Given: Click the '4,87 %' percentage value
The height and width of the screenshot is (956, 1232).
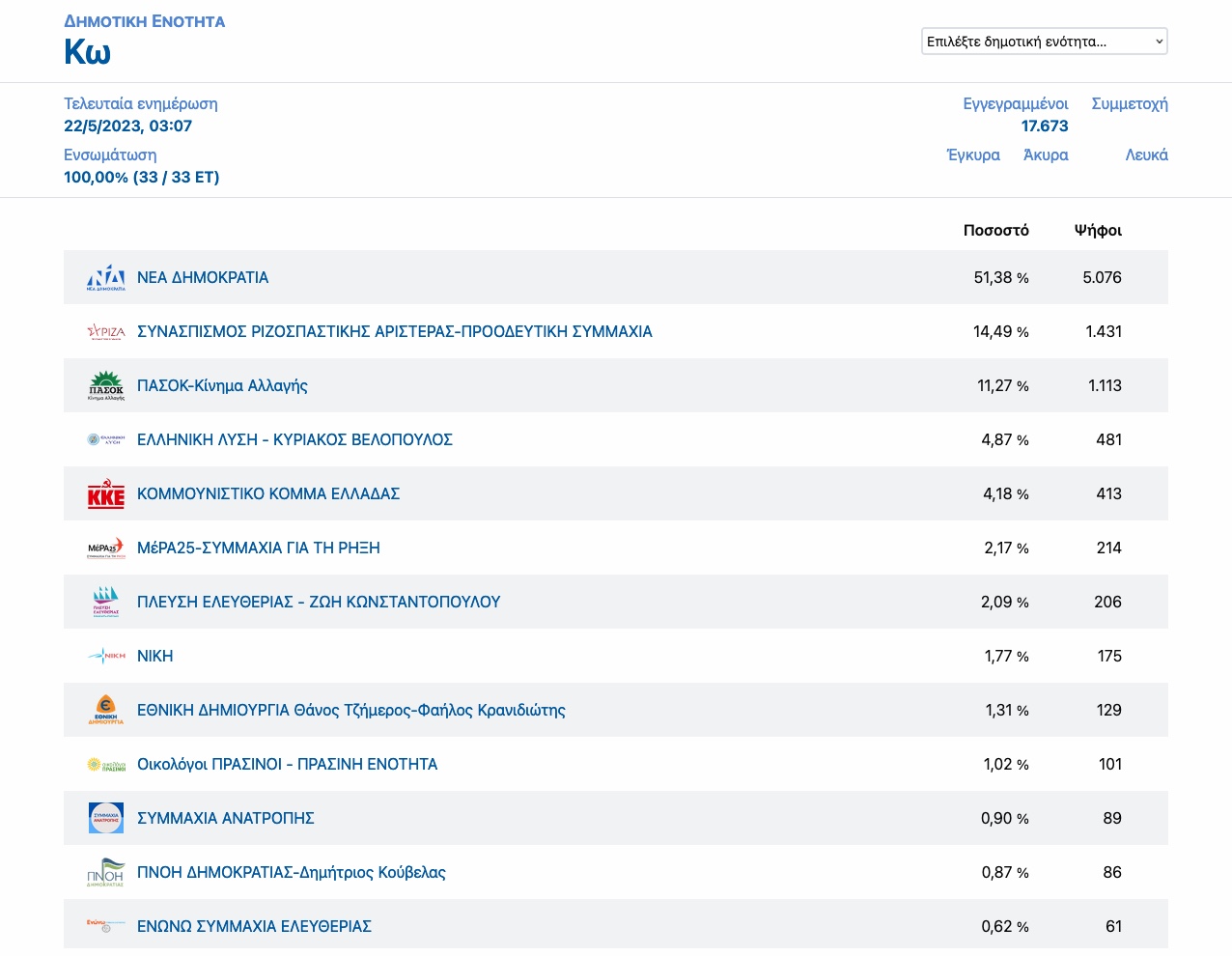Looking at the screenshot, I should click(1005, 439).
